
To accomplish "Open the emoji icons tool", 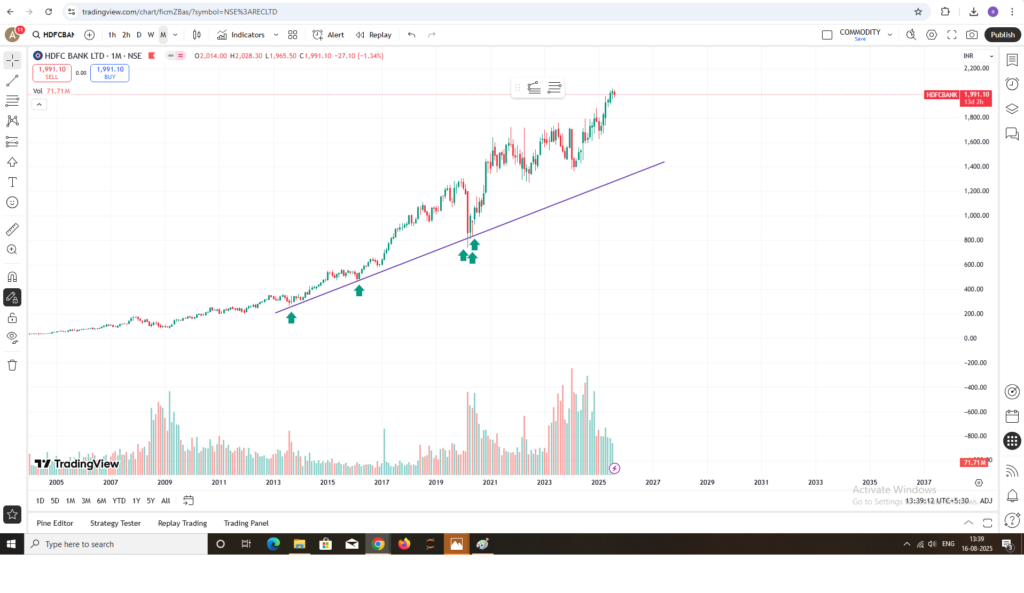I will click(12, 202).
